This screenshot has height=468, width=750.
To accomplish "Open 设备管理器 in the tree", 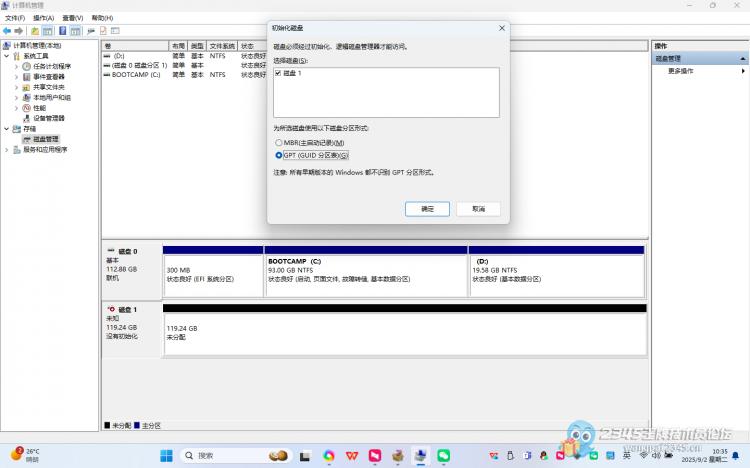I will point(49,118).
